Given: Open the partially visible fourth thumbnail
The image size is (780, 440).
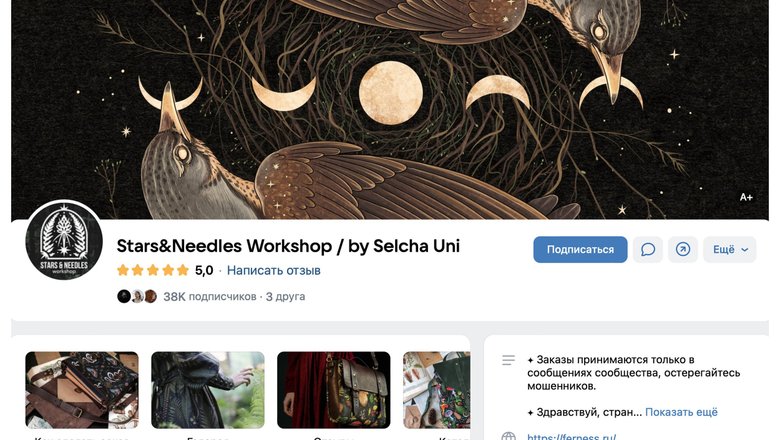Looking at the screenshot, I should (436, 390).
